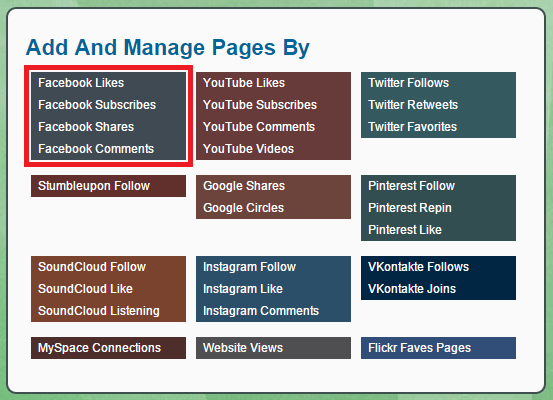Select Stumbleupon Follow
This screenshot has width=553, height=400.
94,186
